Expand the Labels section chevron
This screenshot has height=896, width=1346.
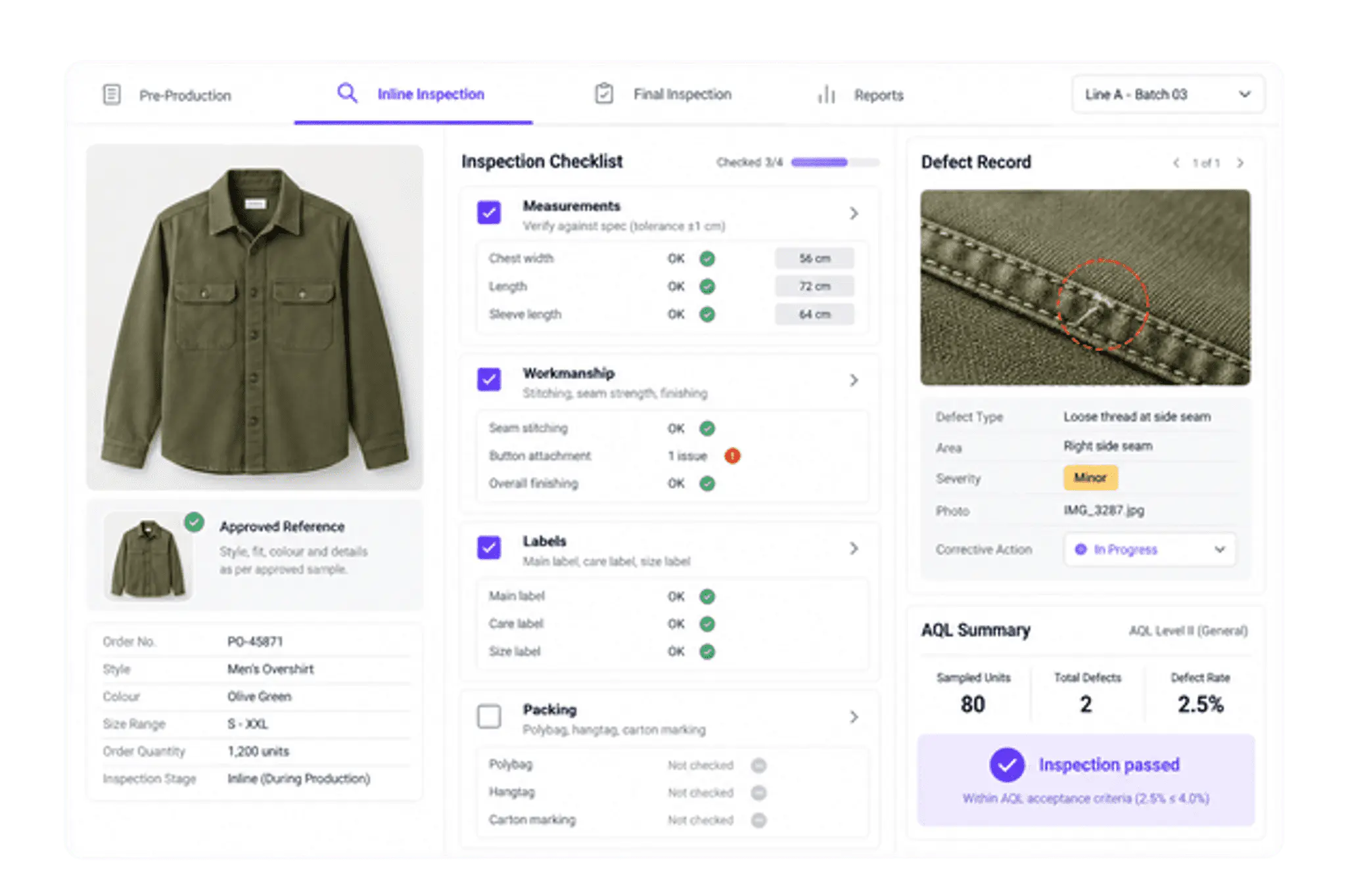[854, 549]
